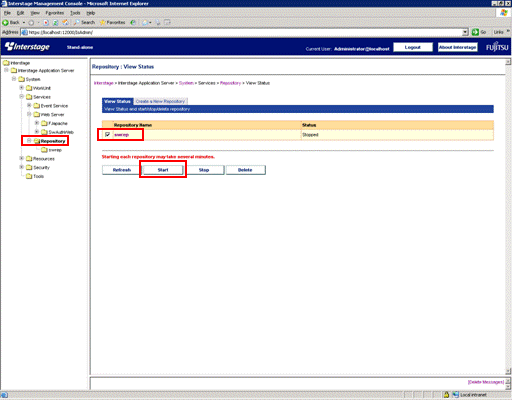Open the Edit menu
This screenshot has height=400, width=512.
coord(20,13)
